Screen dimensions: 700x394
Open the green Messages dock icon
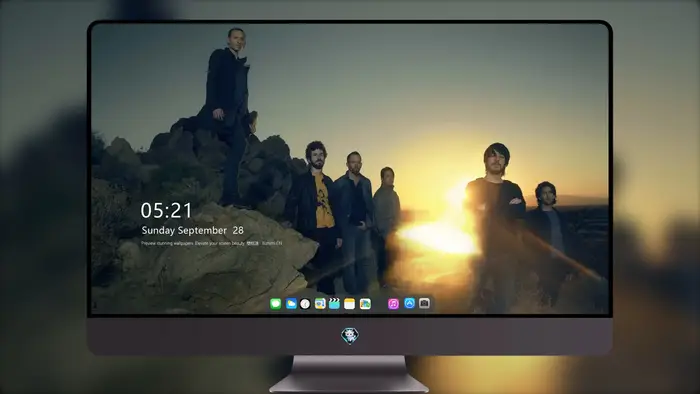275,304
